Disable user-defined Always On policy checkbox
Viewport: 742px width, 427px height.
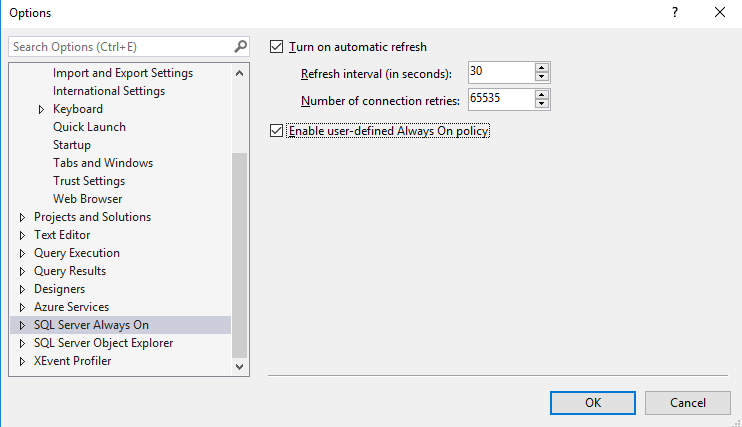pos(277,131)
